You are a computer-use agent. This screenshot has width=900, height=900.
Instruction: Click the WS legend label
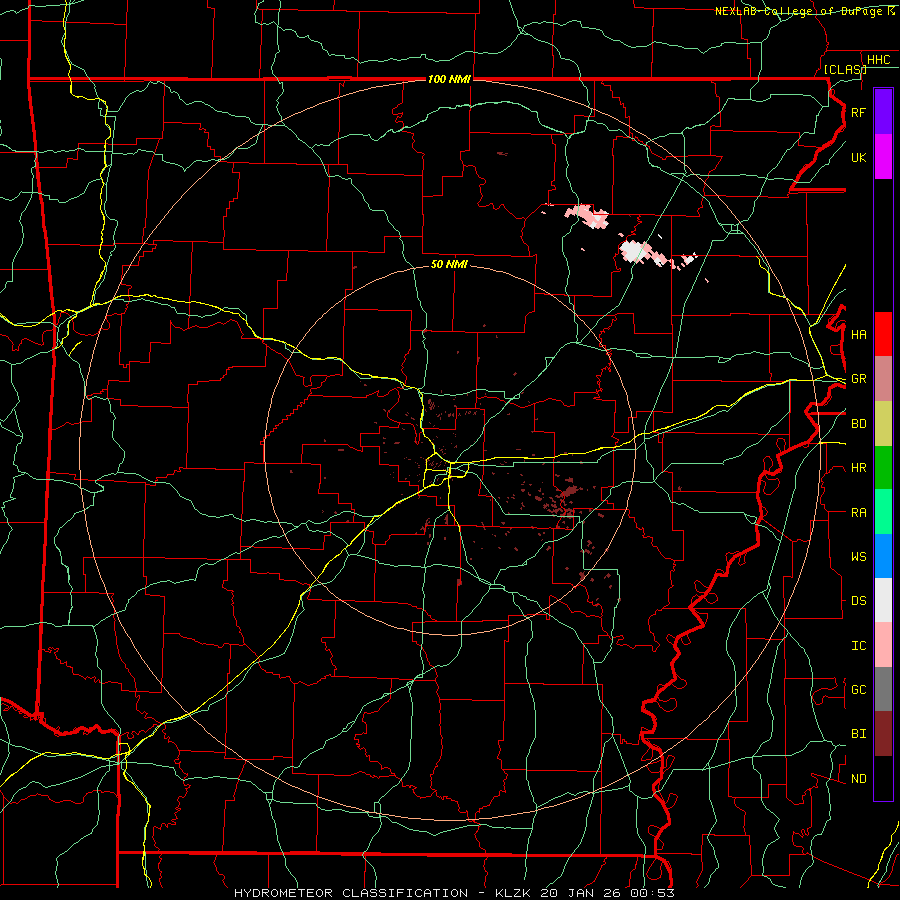tap(858, 556)
